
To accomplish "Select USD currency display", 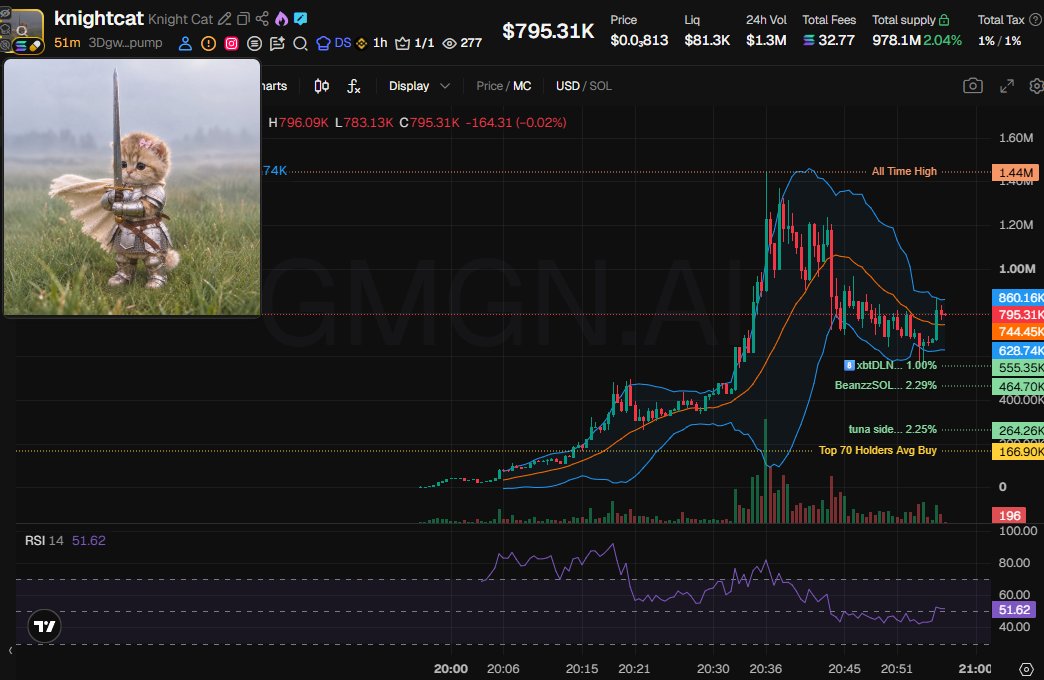I will click(567, 86).
